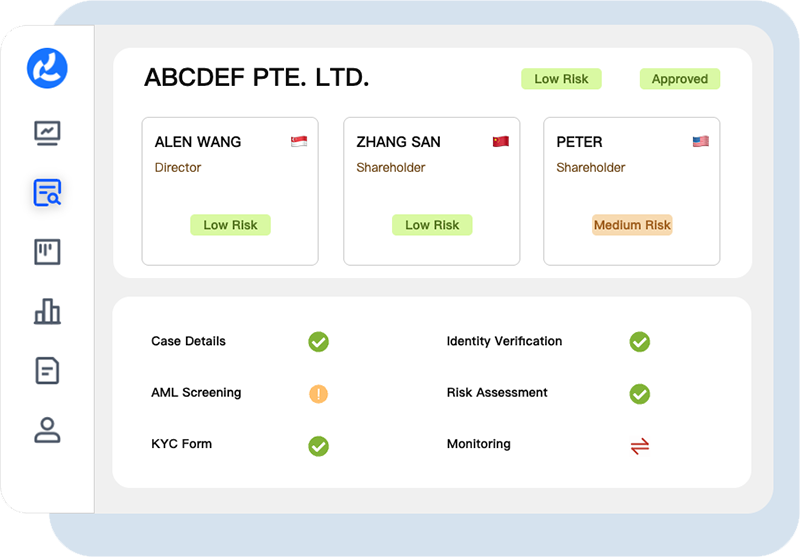800x557 pixels.
Task: Select the ALEN WANG name
Action: pos(197,142)
